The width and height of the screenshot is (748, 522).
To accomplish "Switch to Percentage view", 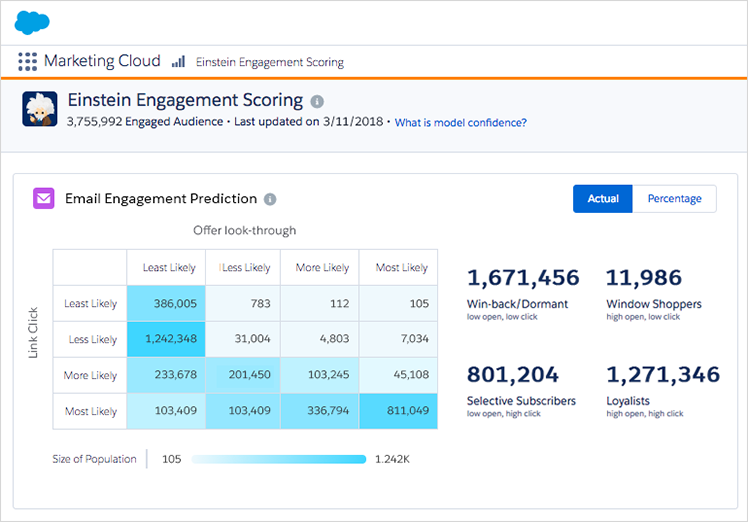I will tap(675, 198).
